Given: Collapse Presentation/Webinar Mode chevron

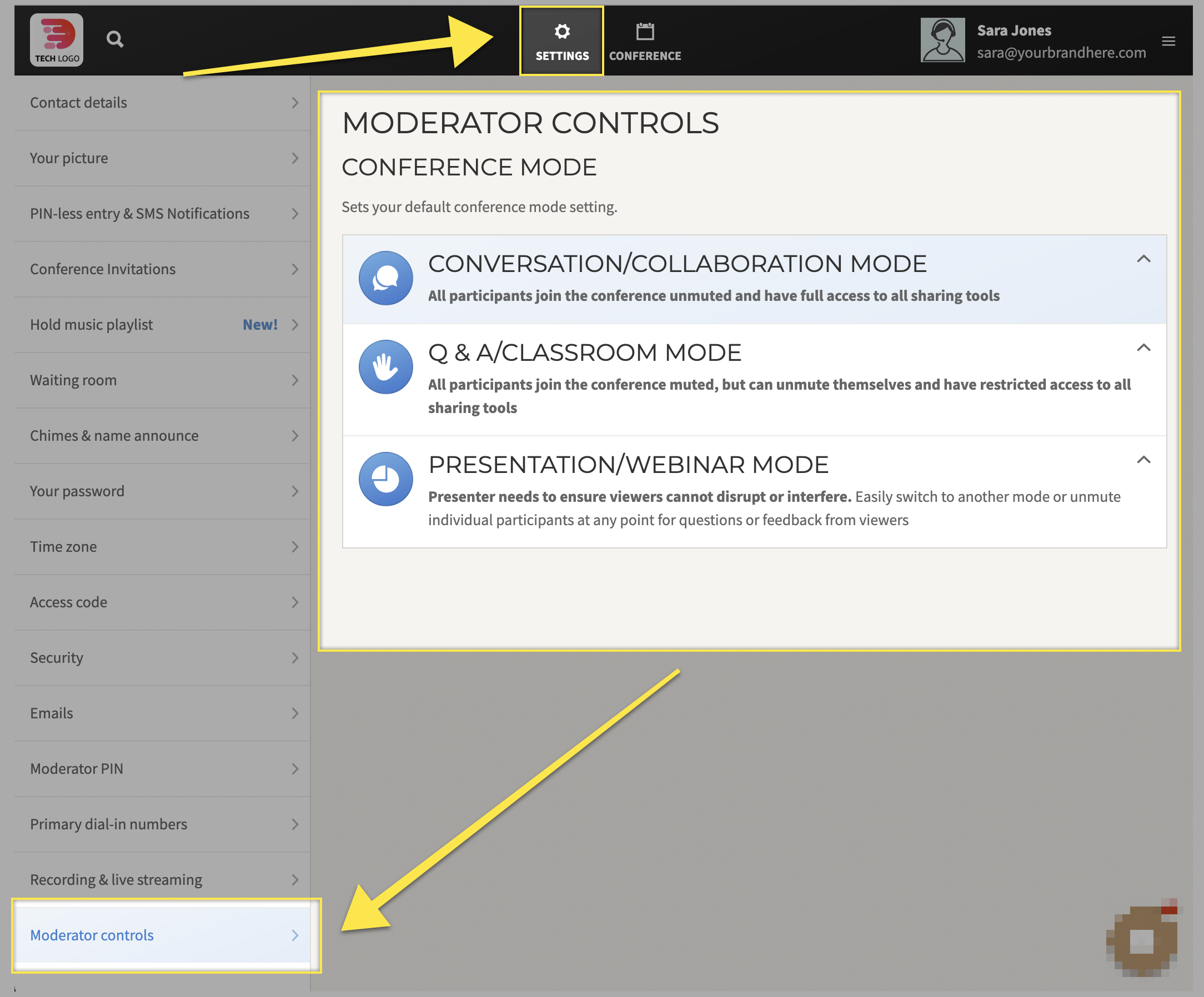Looking at the screenshot, I should 1143,460.
